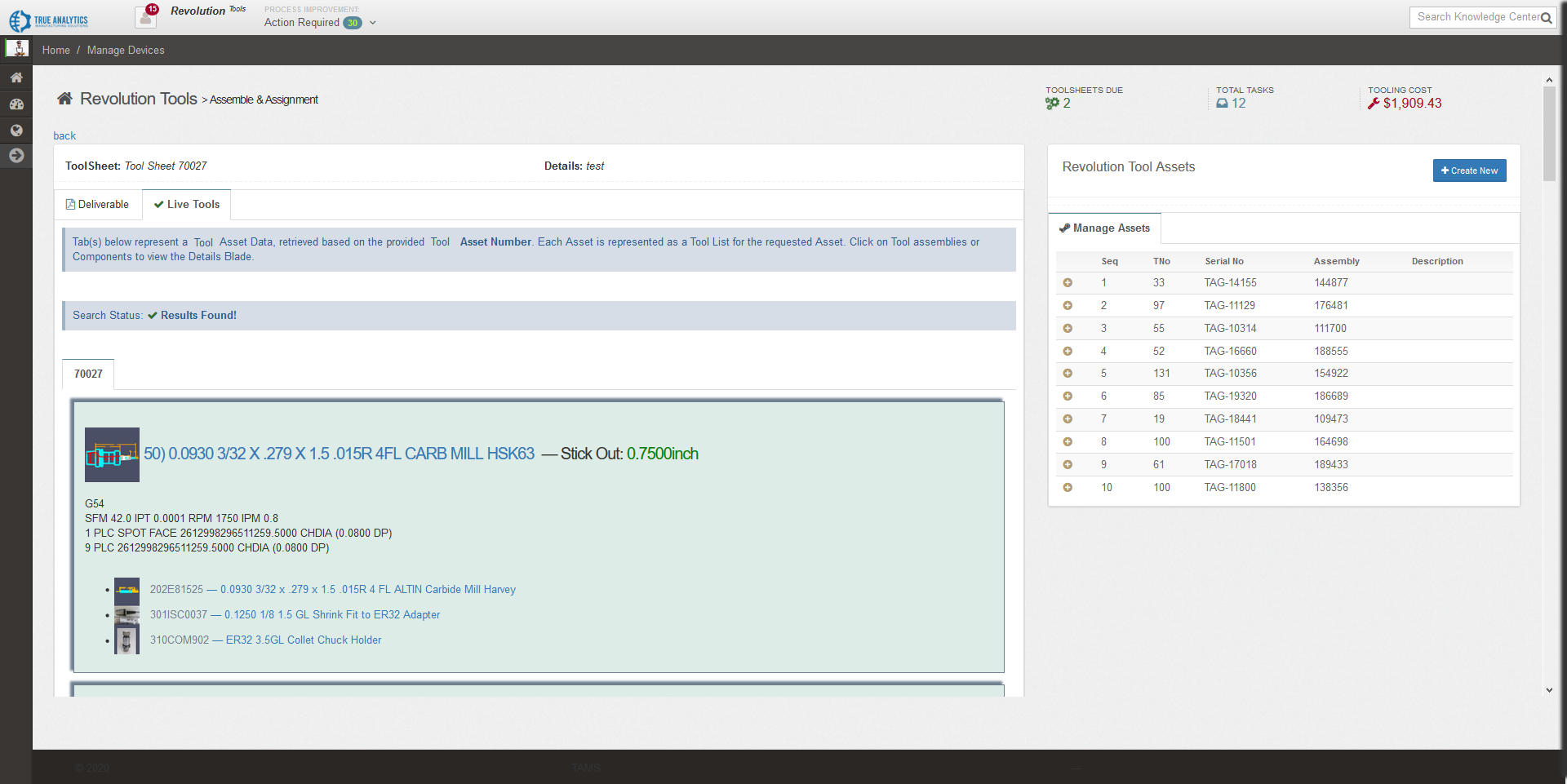This screenshot has height=784, width=1567.
Task: Open user notifications icon with 15 badge
Action: click(x=146, y=16)
